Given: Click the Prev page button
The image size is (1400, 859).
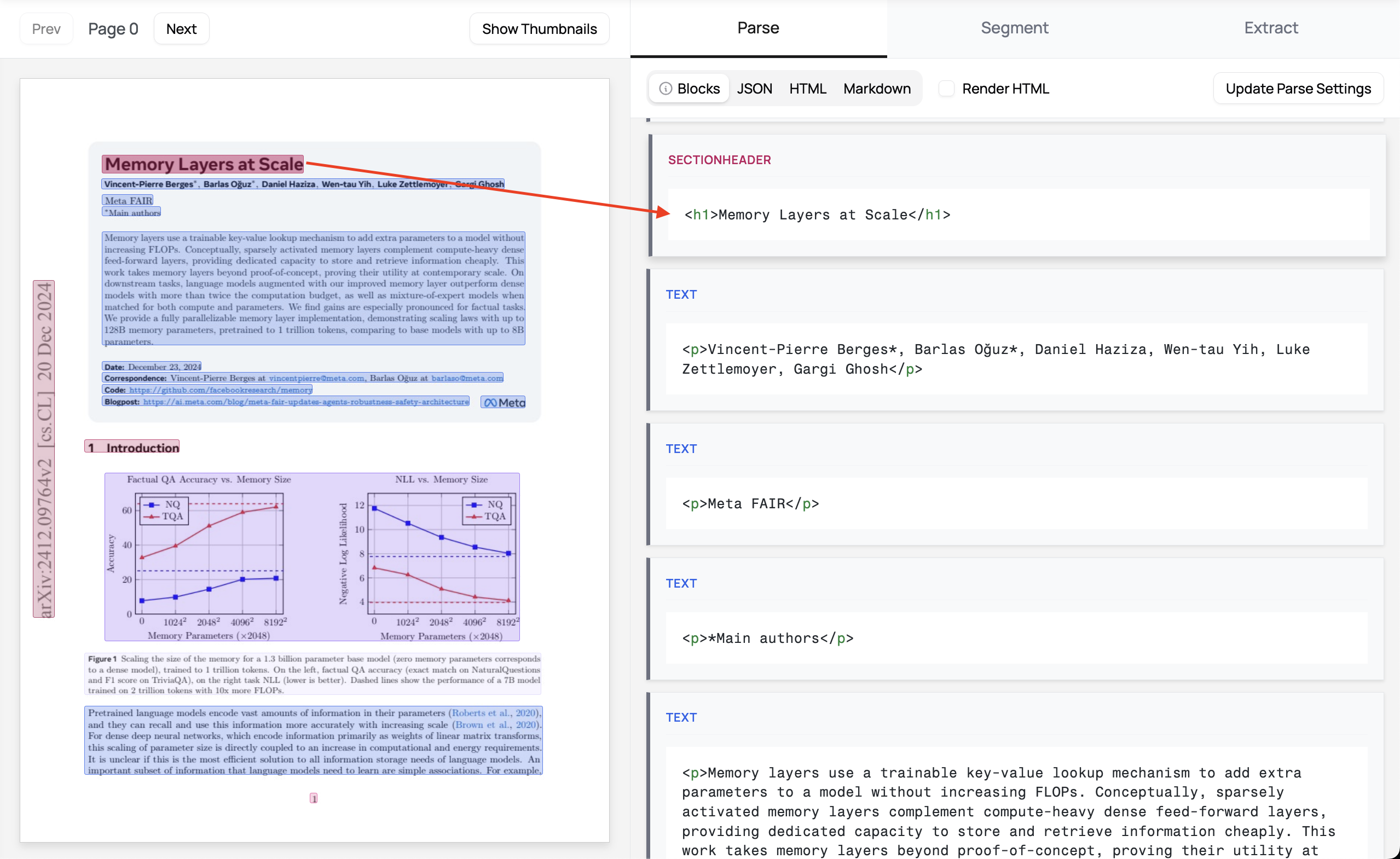Looking at the screenshot, I should [x=46, y=29].
